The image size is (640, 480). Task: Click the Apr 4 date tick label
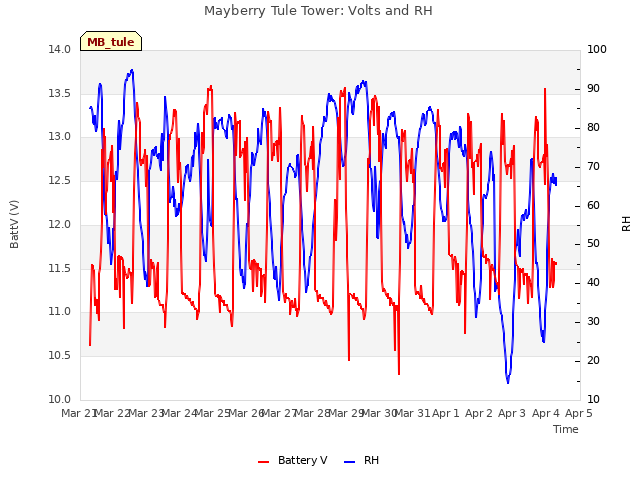coord(546,413)
